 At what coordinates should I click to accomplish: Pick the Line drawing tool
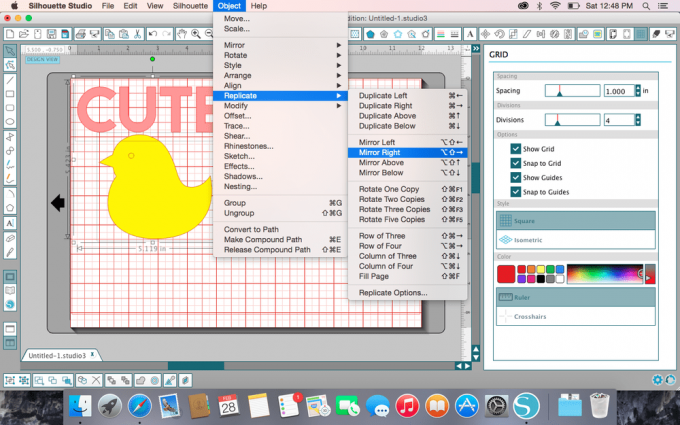[x=10, y=81]
